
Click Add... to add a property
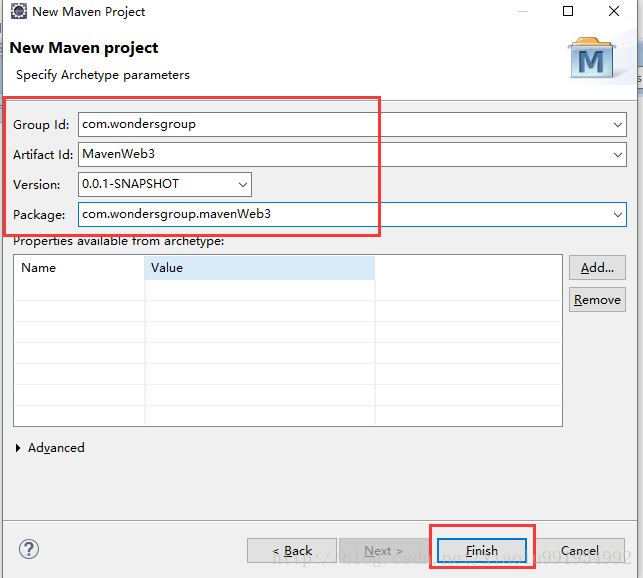(597, 267)
